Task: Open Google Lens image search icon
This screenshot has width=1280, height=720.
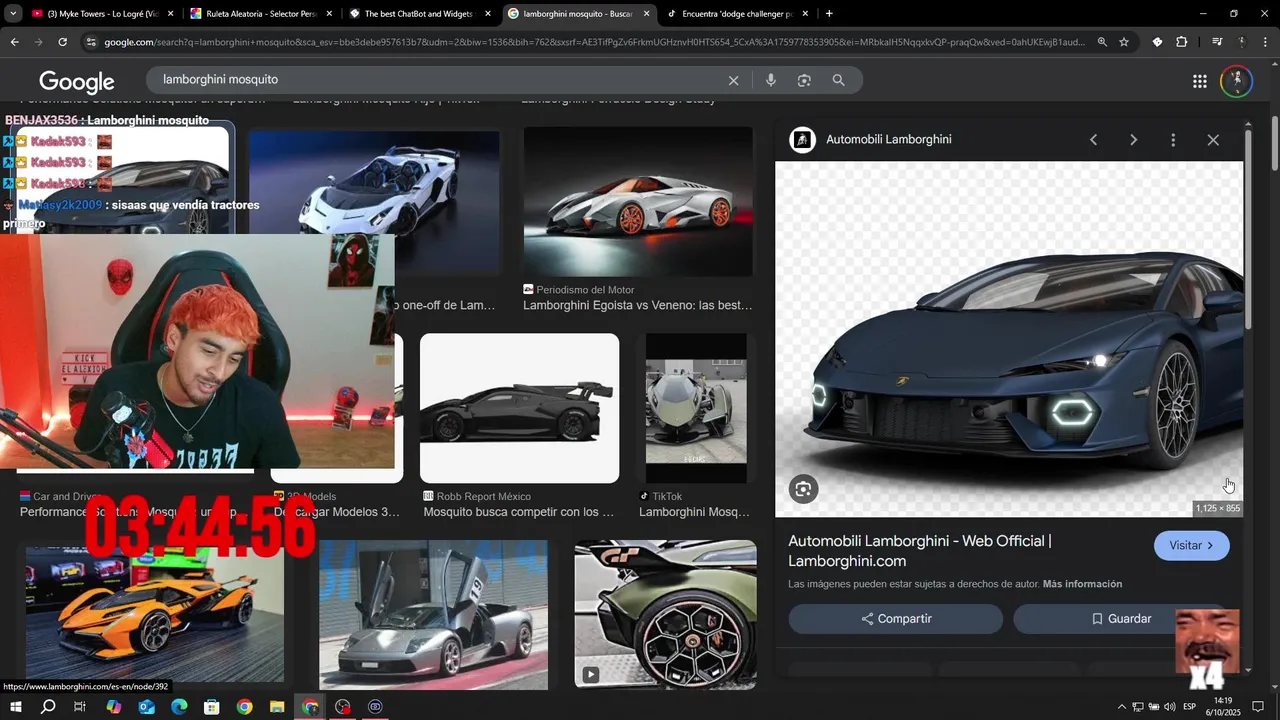Action: 804,80
